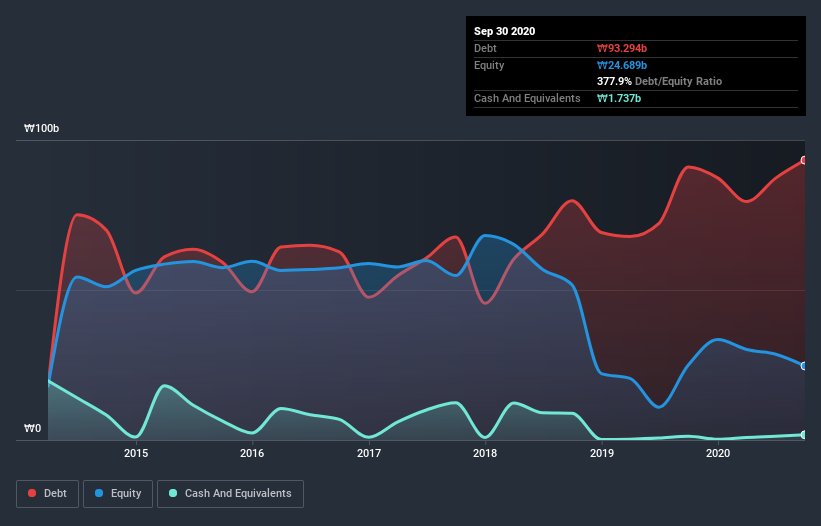Image resolution: width=821 pixels, height=526 pixels.
Task: Click the ₩0 y-axis label
Action: 32,428
